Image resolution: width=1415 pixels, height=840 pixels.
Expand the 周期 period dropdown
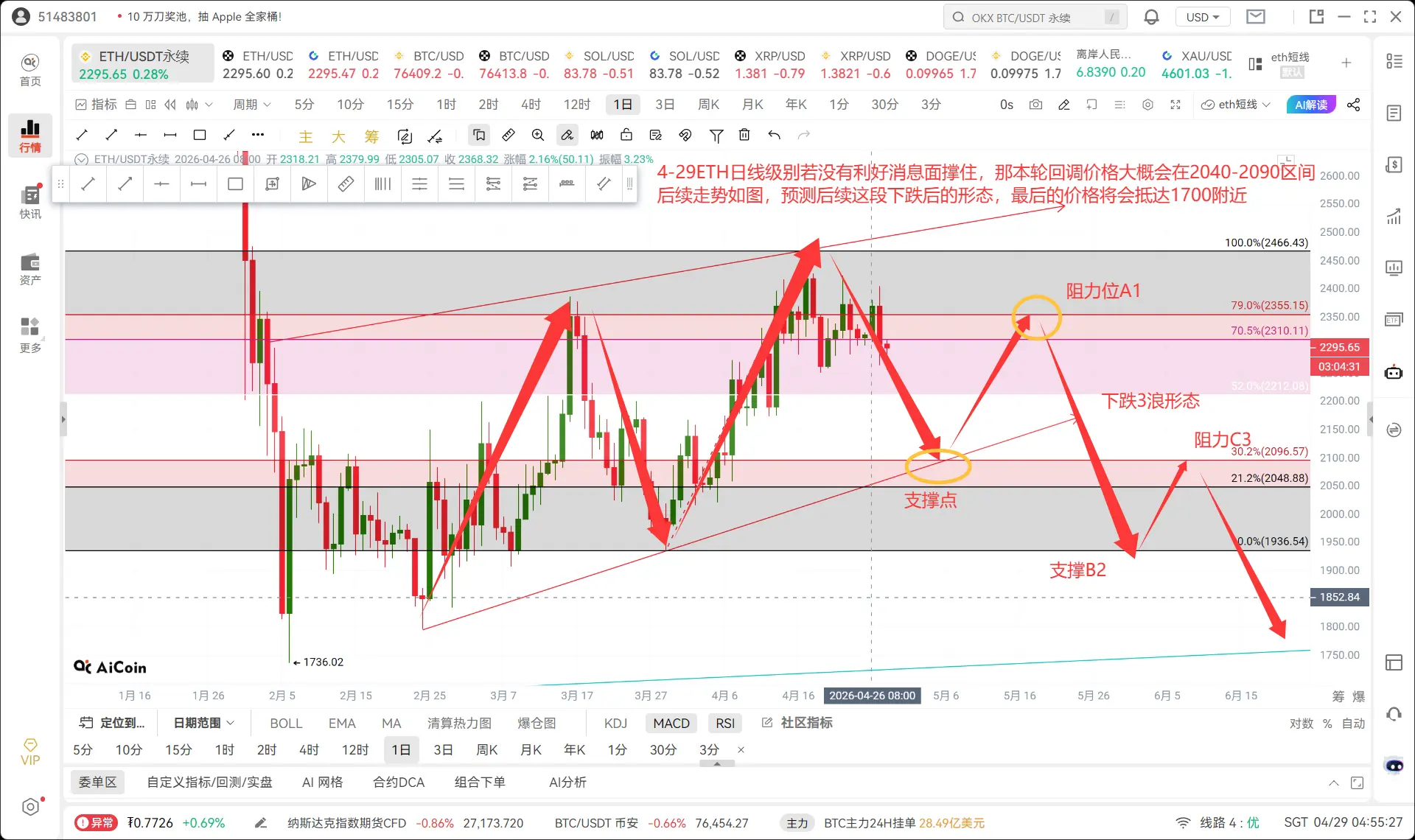pos(252,105)
